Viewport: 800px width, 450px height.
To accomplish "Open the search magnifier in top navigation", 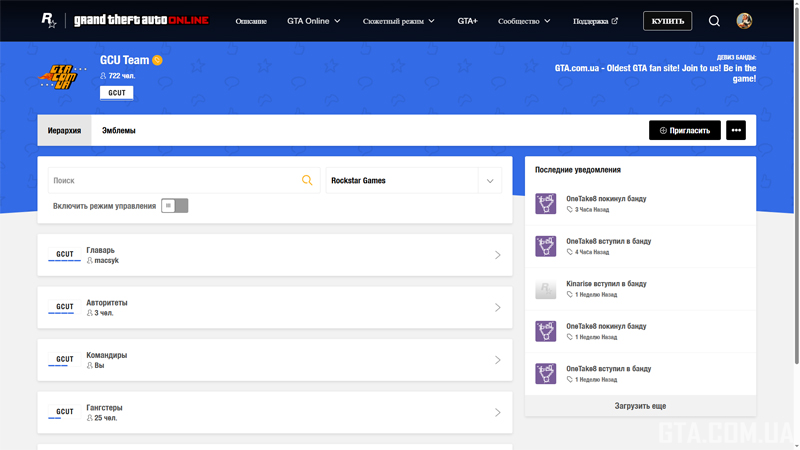I will point(714,21).
